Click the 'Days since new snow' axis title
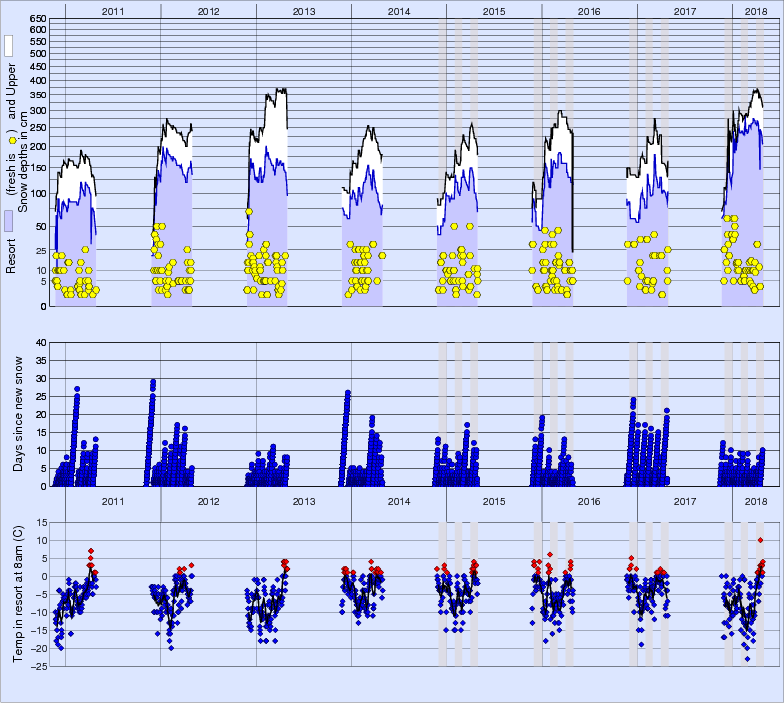Image resolution: width=784 pixels, height=703 pixels. [42, 414]
